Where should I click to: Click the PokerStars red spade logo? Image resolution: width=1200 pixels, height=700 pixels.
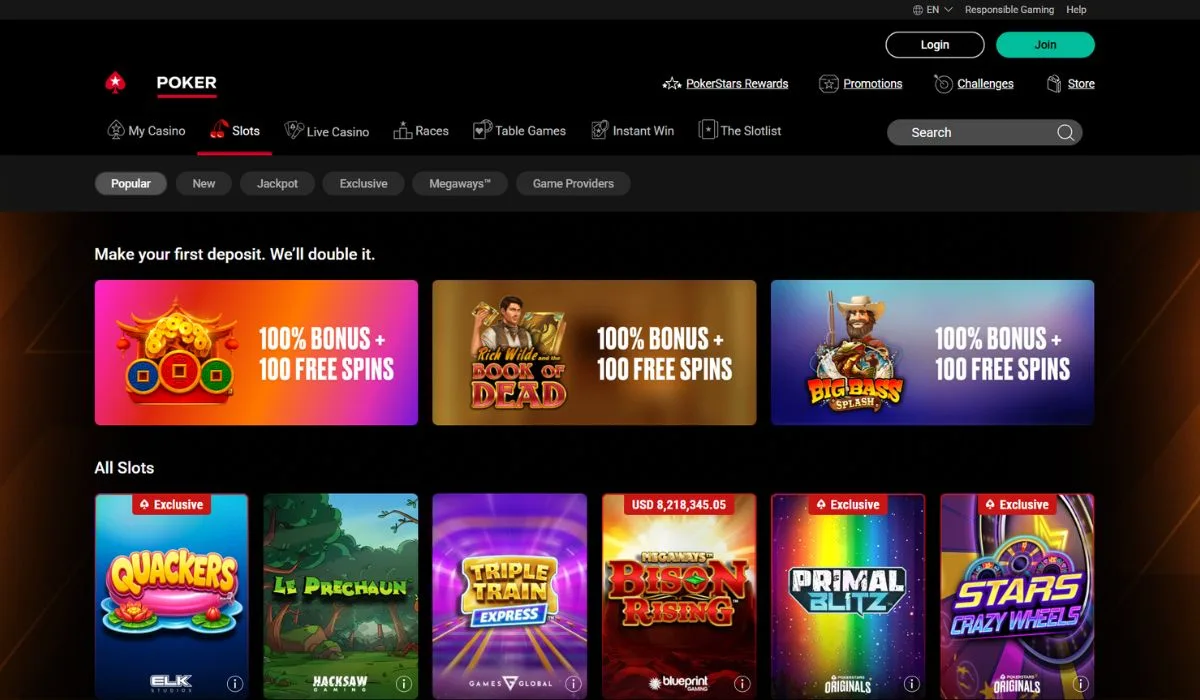coord(115,83)
